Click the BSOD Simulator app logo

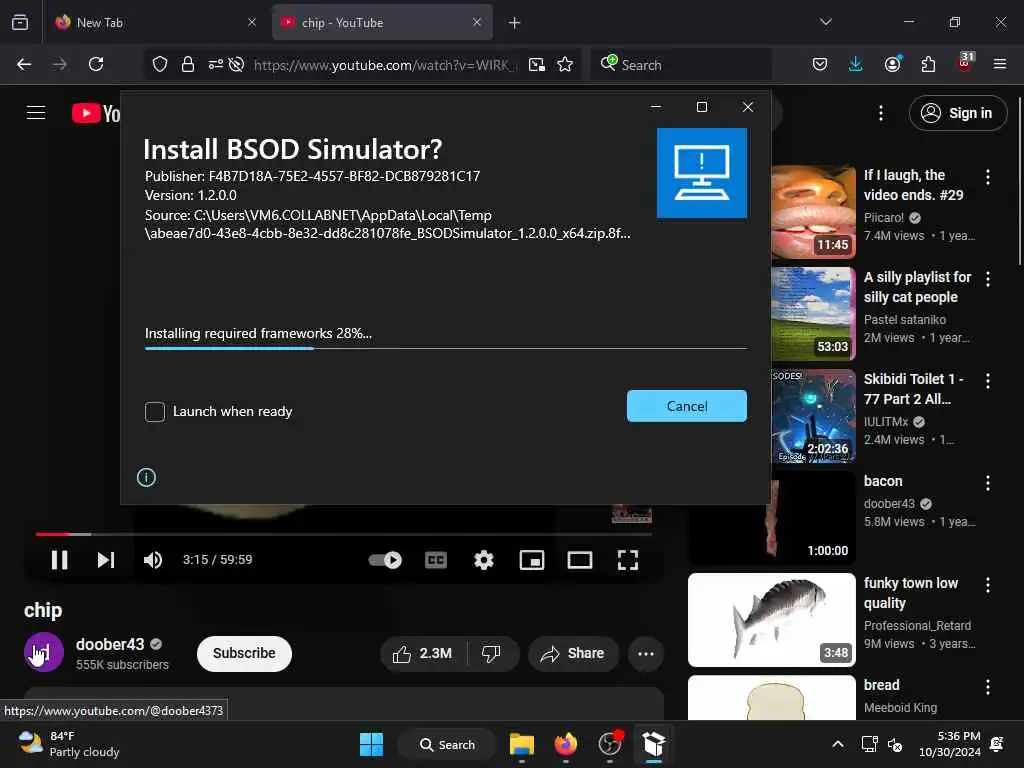pyautogui.click(x=701, y=173)
